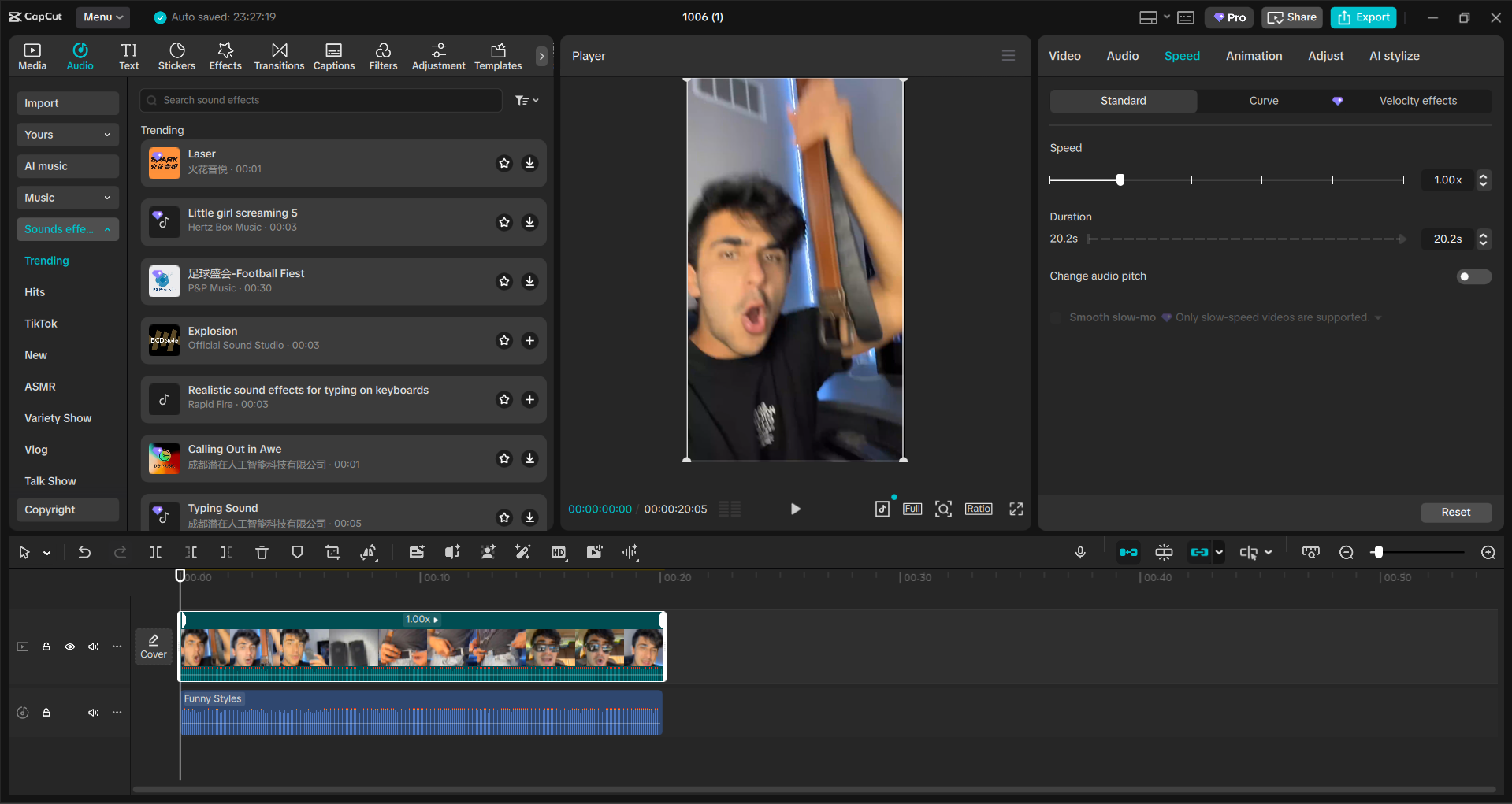Favorite the Explosion sound effect
Viewport: 1512px width, 804px height.
tap(503, 340)
